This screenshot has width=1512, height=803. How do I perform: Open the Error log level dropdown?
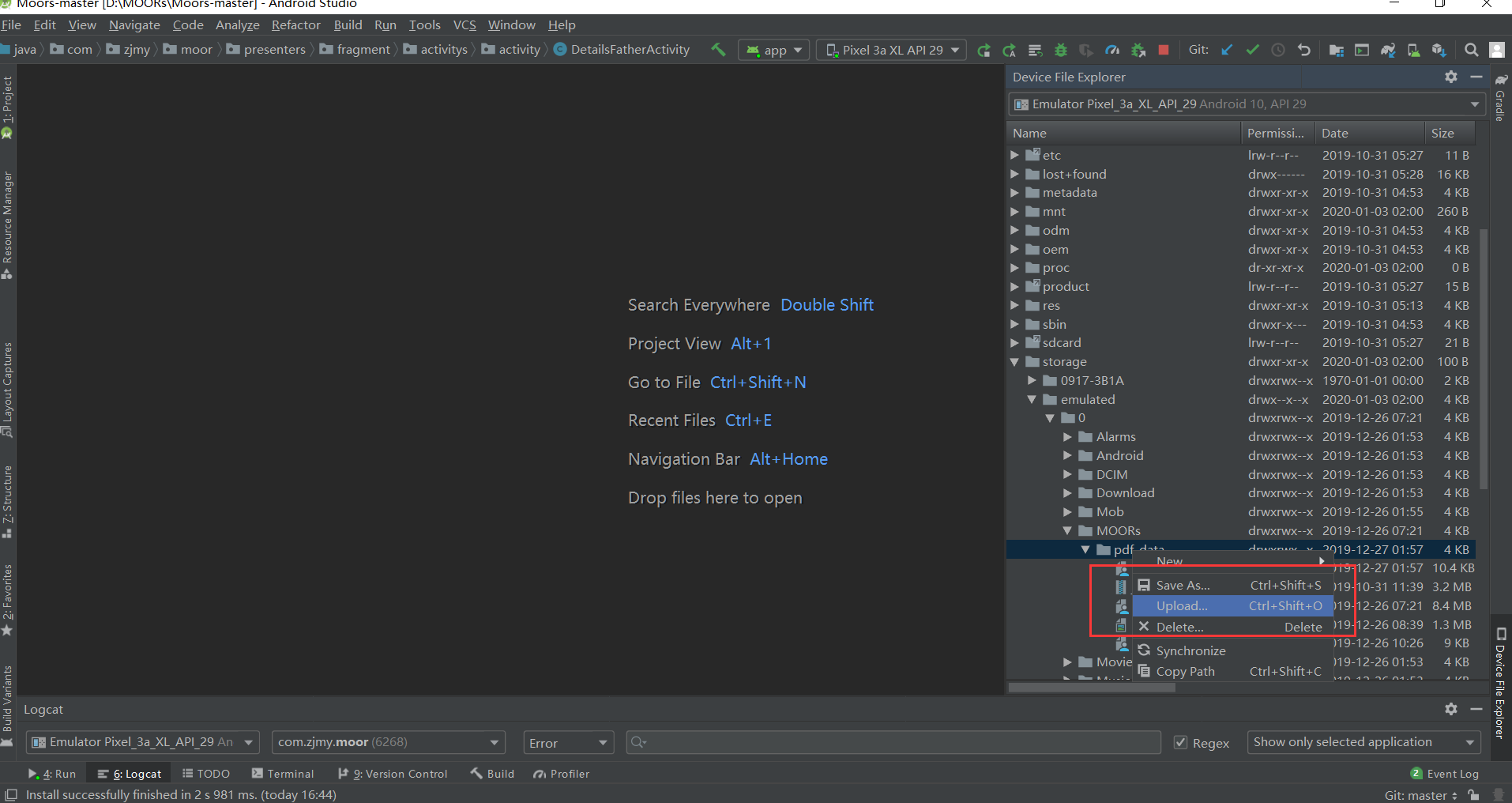pos(568,743)
